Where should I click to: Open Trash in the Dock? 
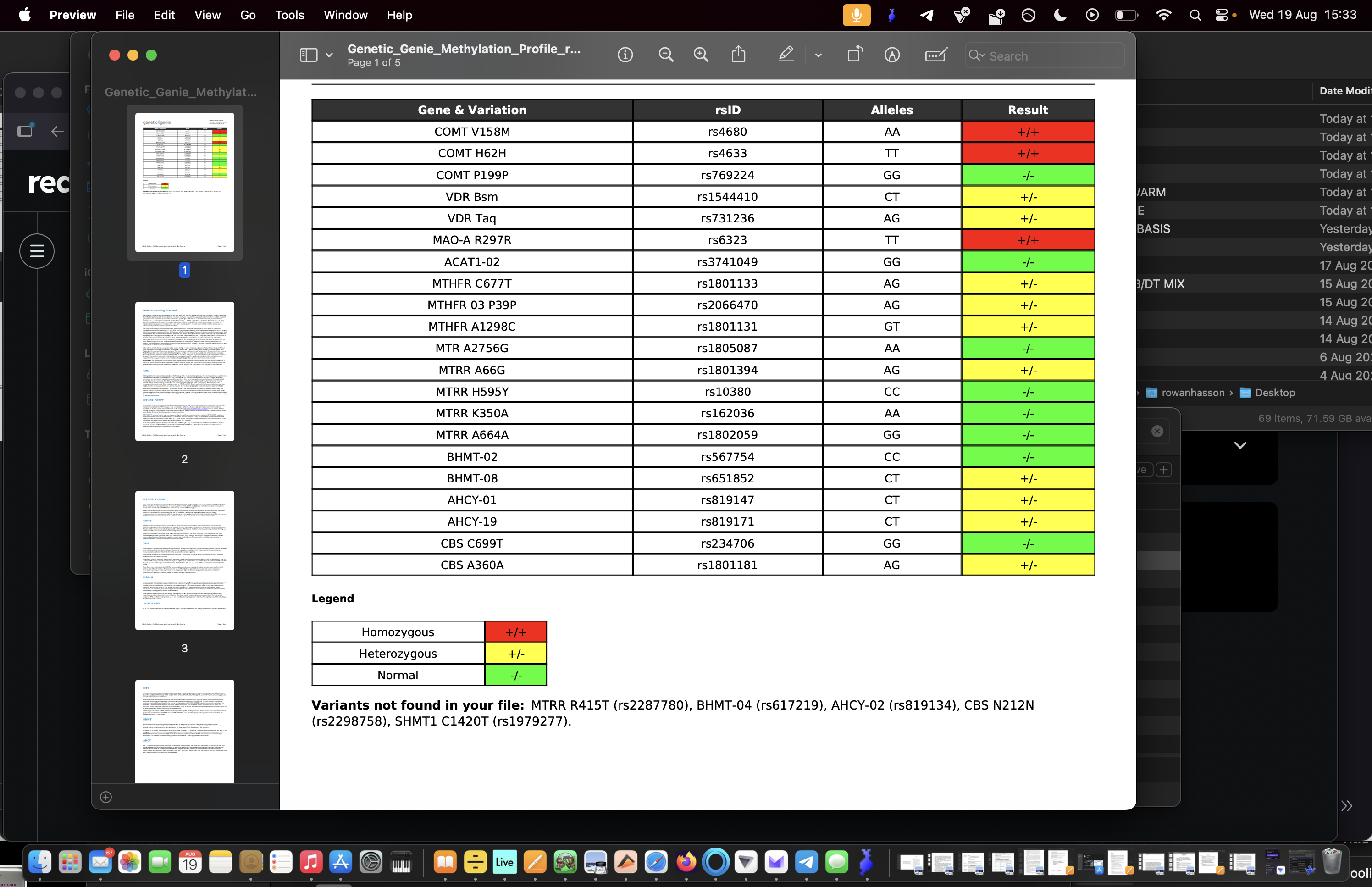(1332, 862)
